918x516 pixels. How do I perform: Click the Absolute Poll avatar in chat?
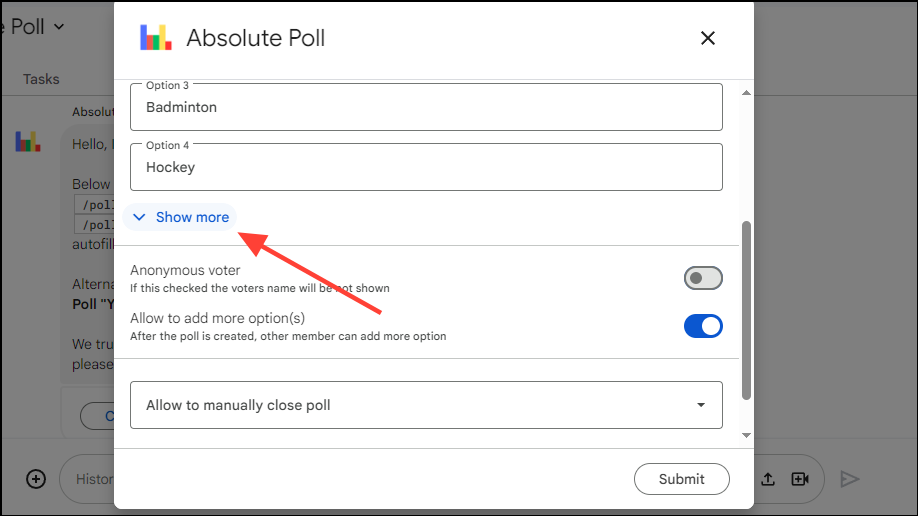click(27, 141)
